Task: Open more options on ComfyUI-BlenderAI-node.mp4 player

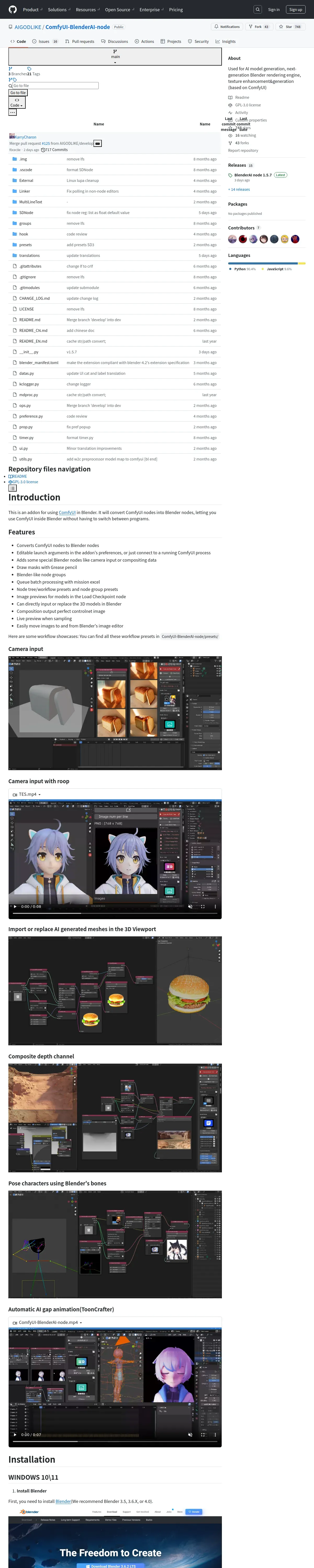Action: pos(215,1435)
